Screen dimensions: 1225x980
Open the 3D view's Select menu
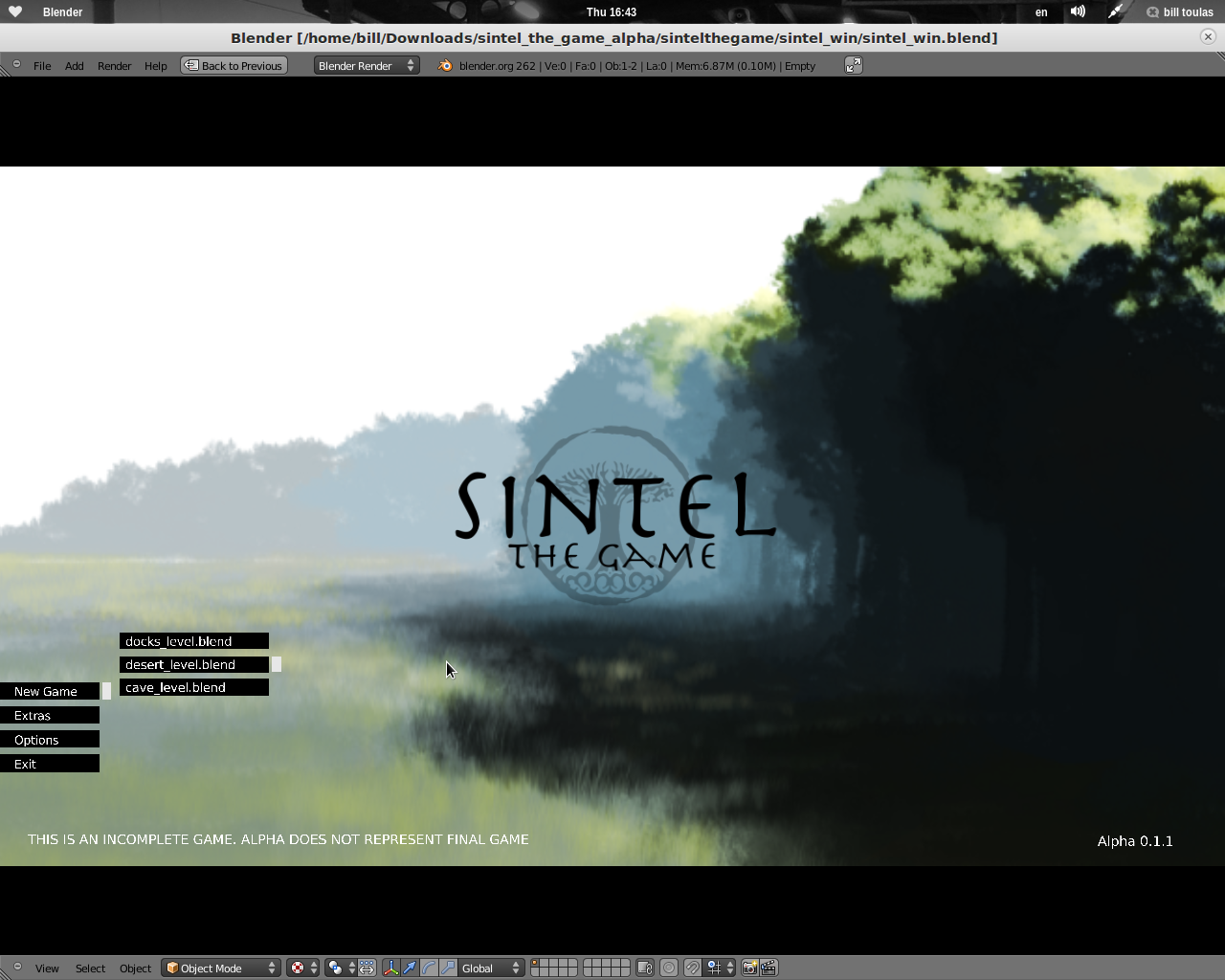90,969
